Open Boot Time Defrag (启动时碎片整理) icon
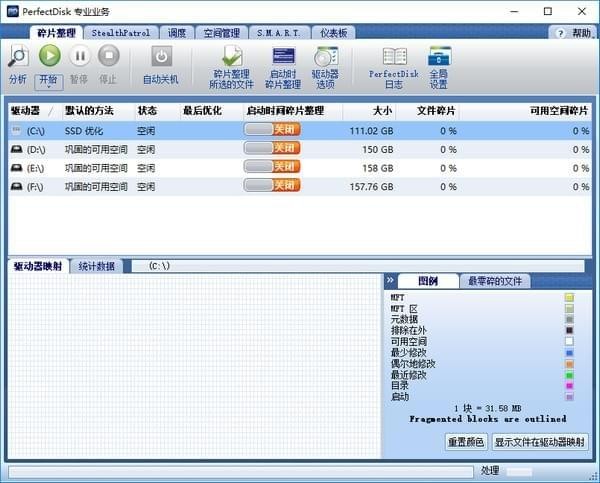Screen dimensions: 600x483 coord(284,56)
